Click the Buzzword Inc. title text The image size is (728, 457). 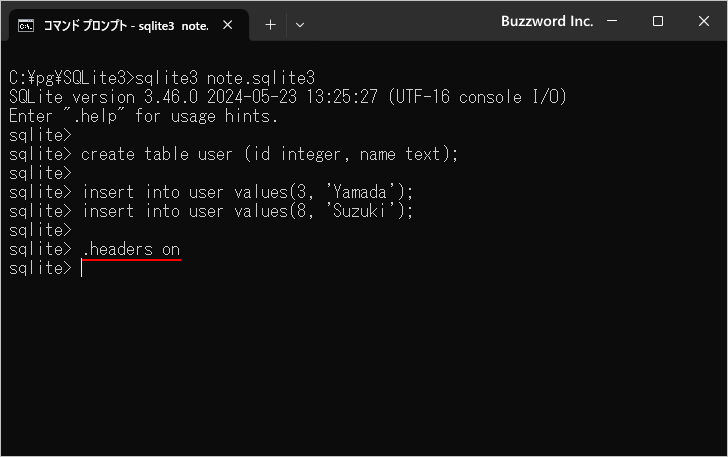coord(547,21)
